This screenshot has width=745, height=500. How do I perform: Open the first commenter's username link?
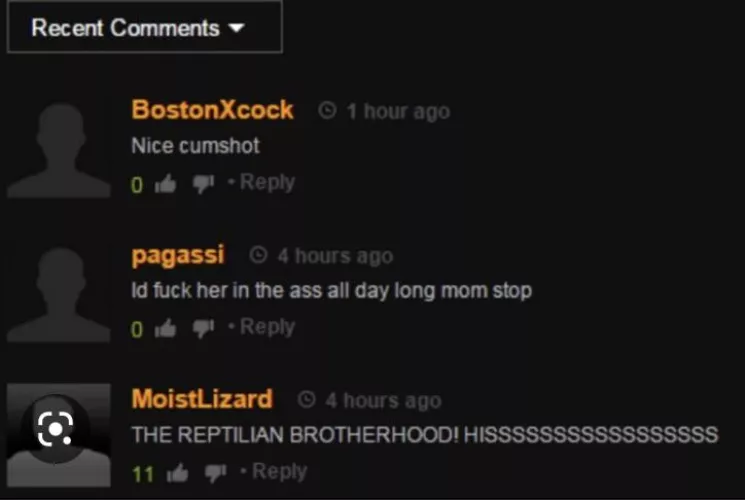coord(212,110)
